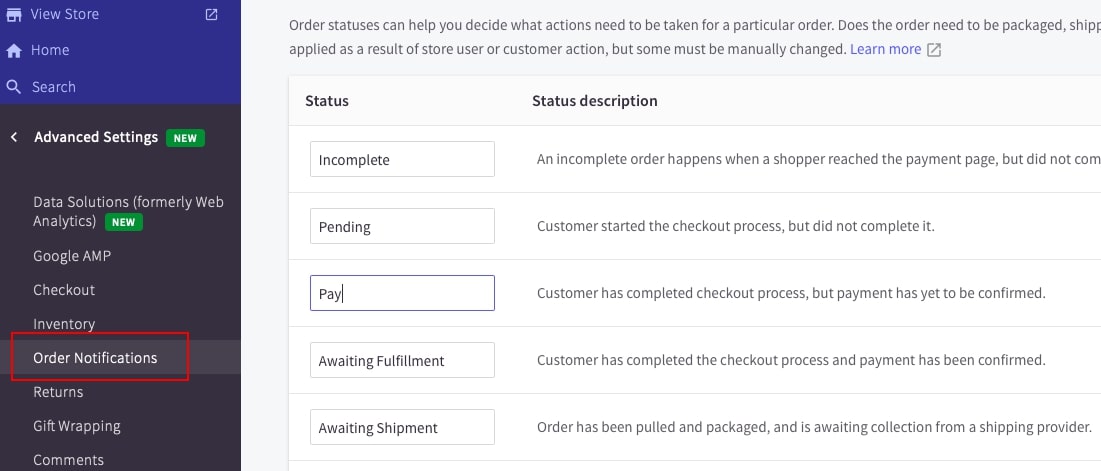Select Inventory in the sidebar

tap(64, 324)
